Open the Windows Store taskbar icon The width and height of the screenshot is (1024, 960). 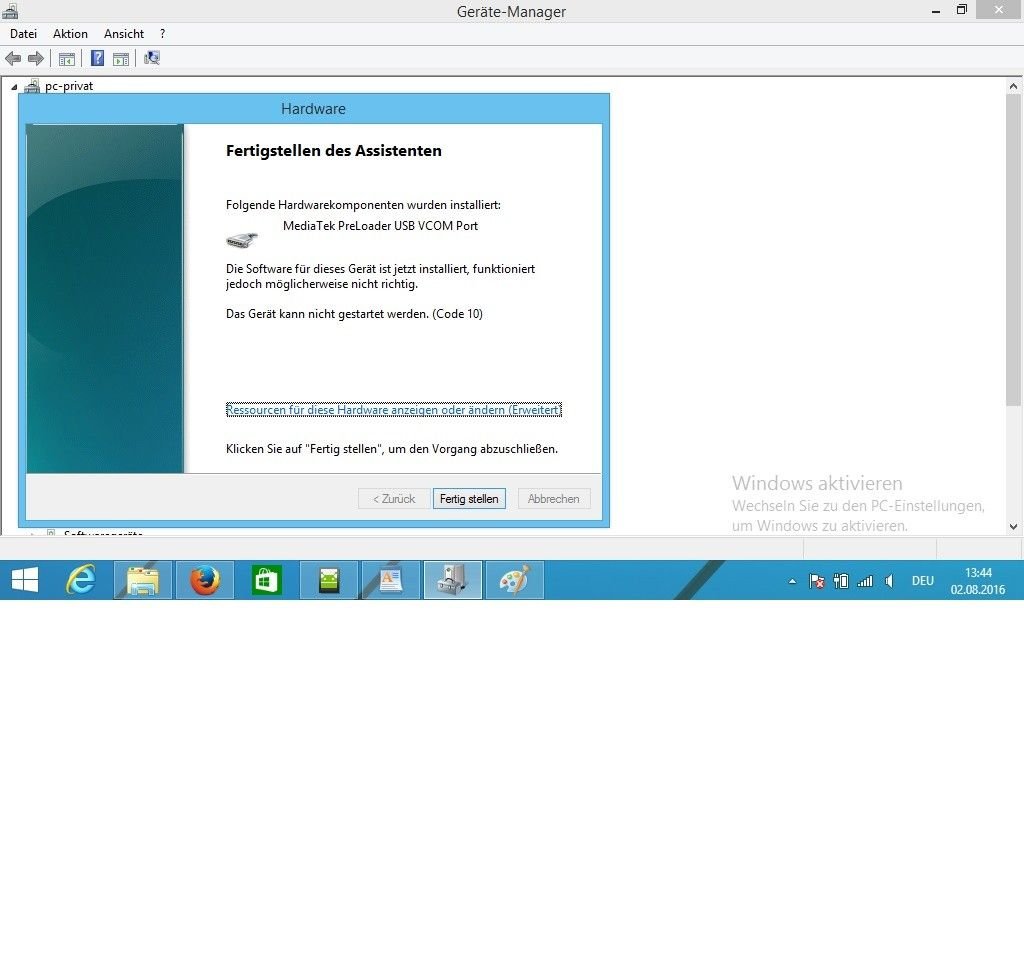pos(266,580)
